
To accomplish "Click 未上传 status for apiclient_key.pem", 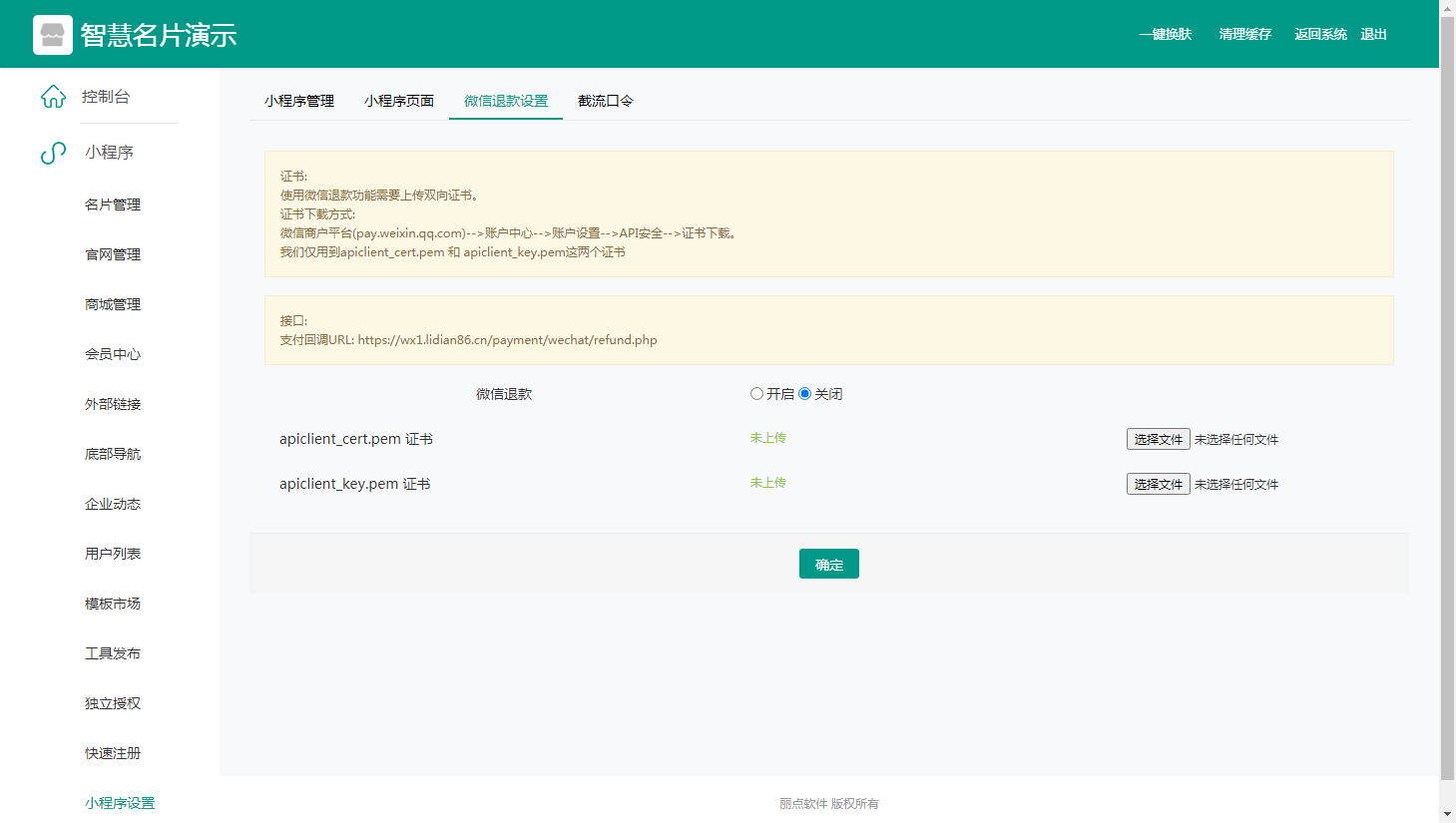I will point(768,483).
